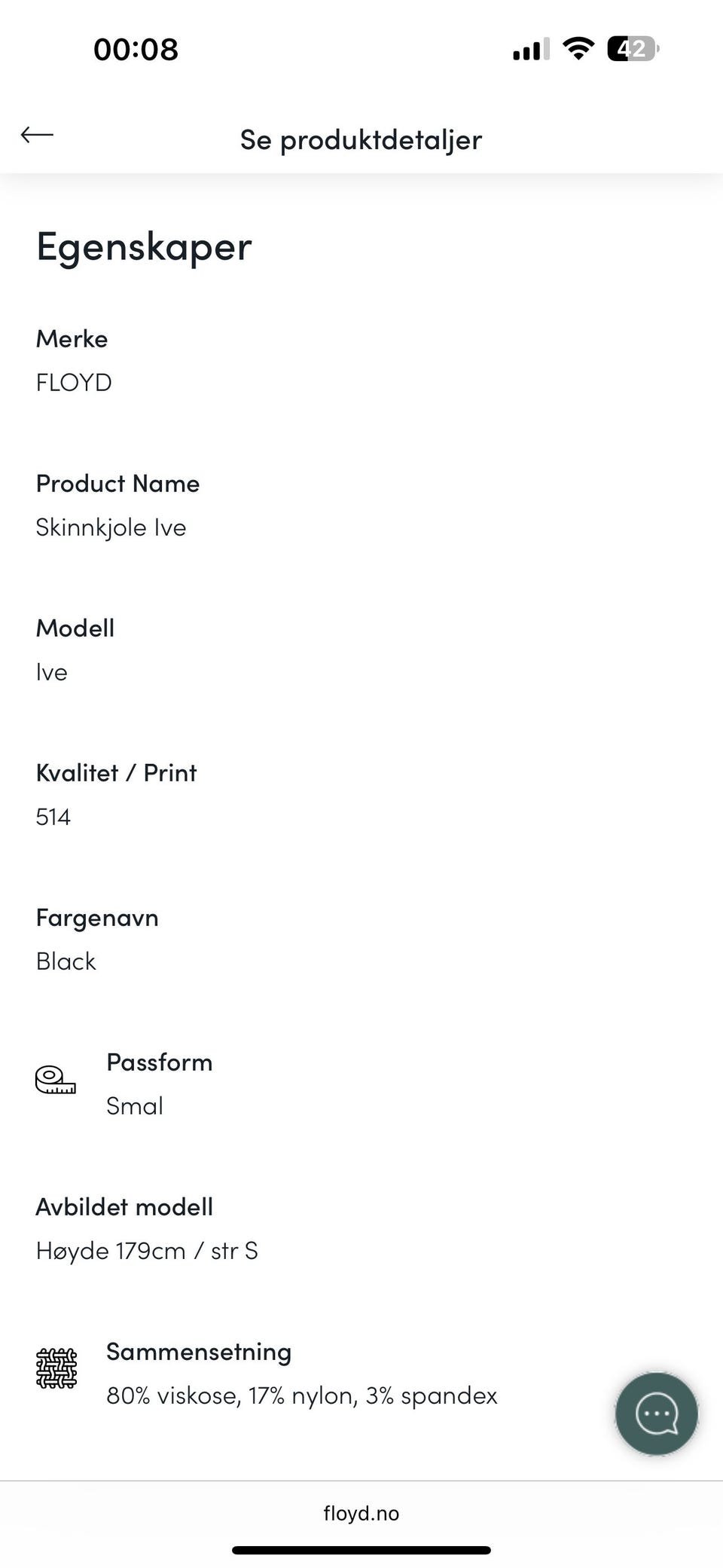Screen dimensions: 723x1568
Task: Tap the Wi-Fi status icon
Action: [578, 49]
